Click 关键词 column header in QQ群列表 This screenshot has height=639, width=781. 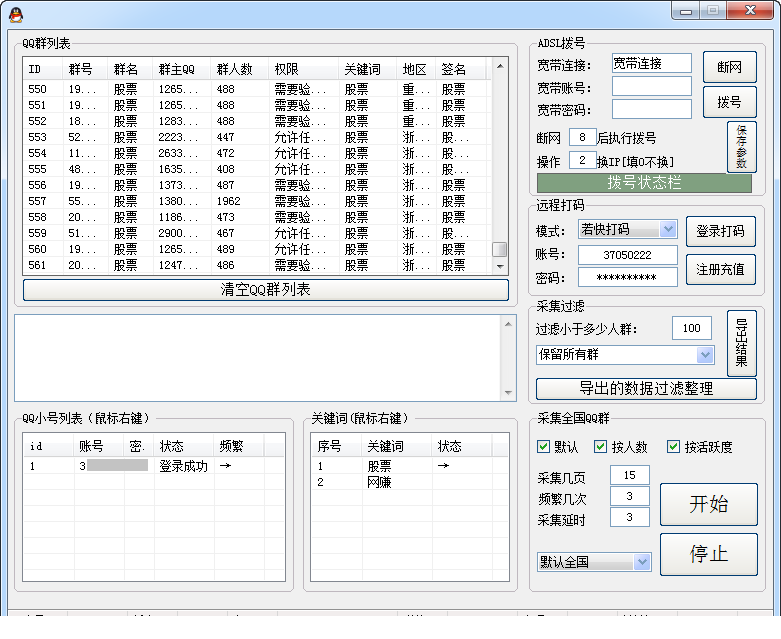(x=367, y=69)
